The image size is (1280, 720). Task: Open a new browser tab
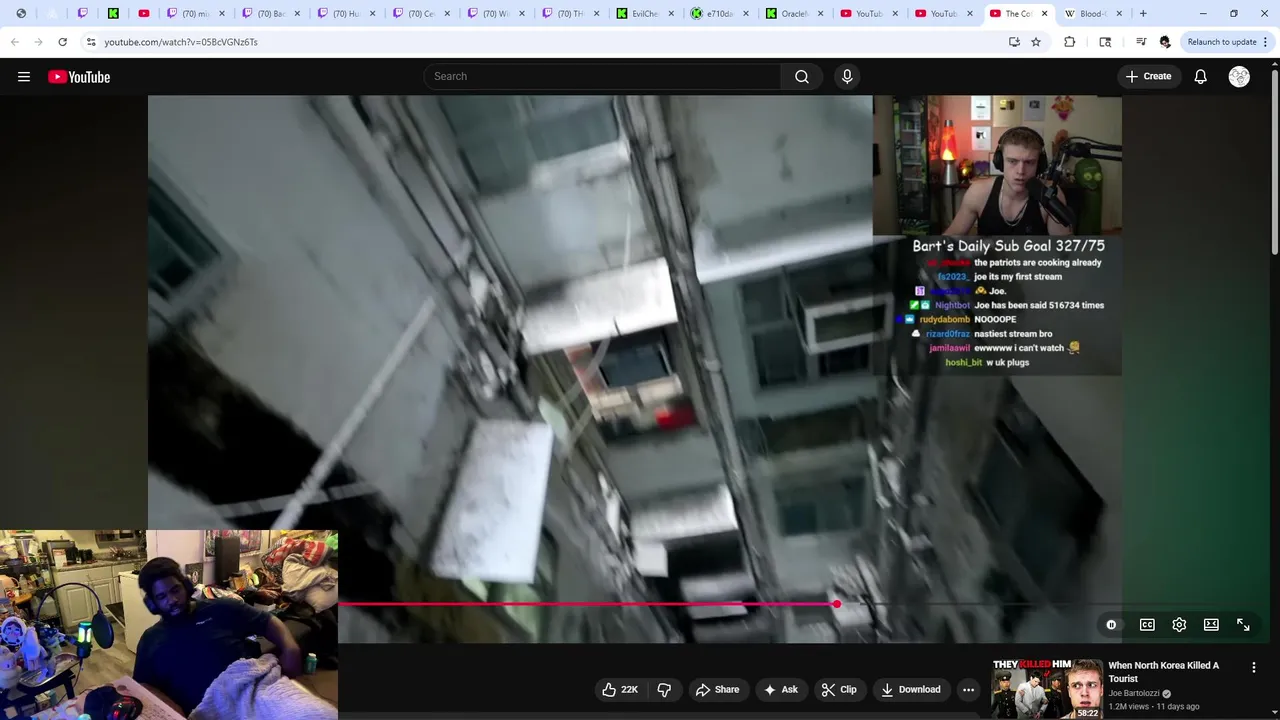pos(1143,14)
